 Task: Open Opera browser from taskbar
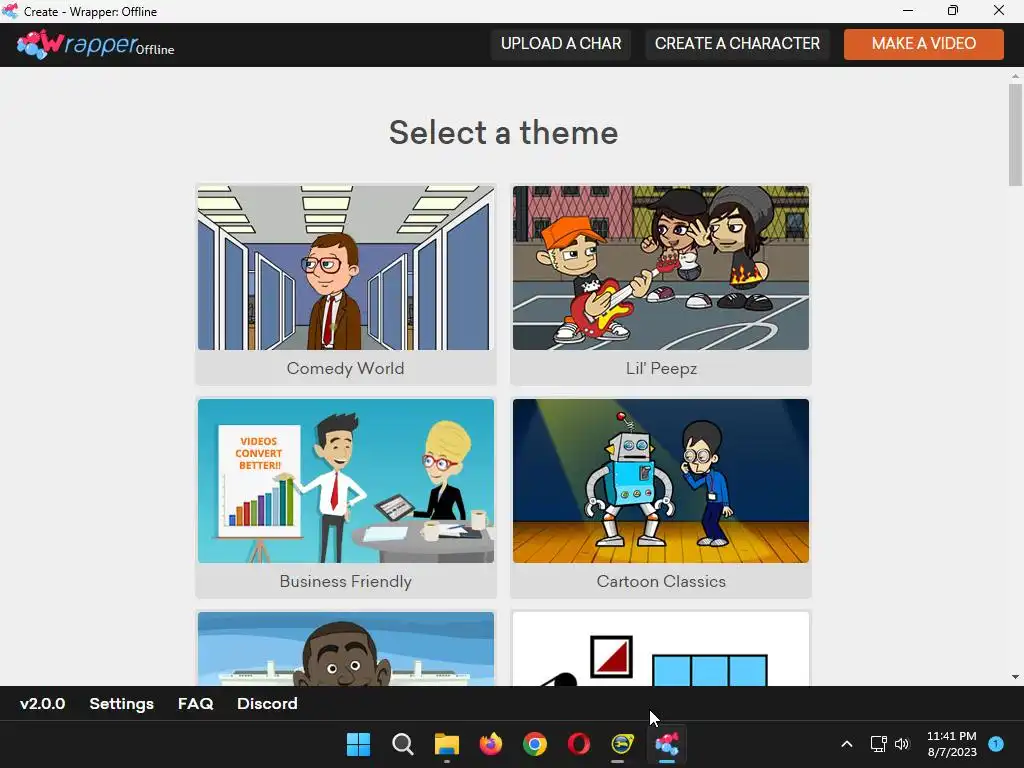579,744
